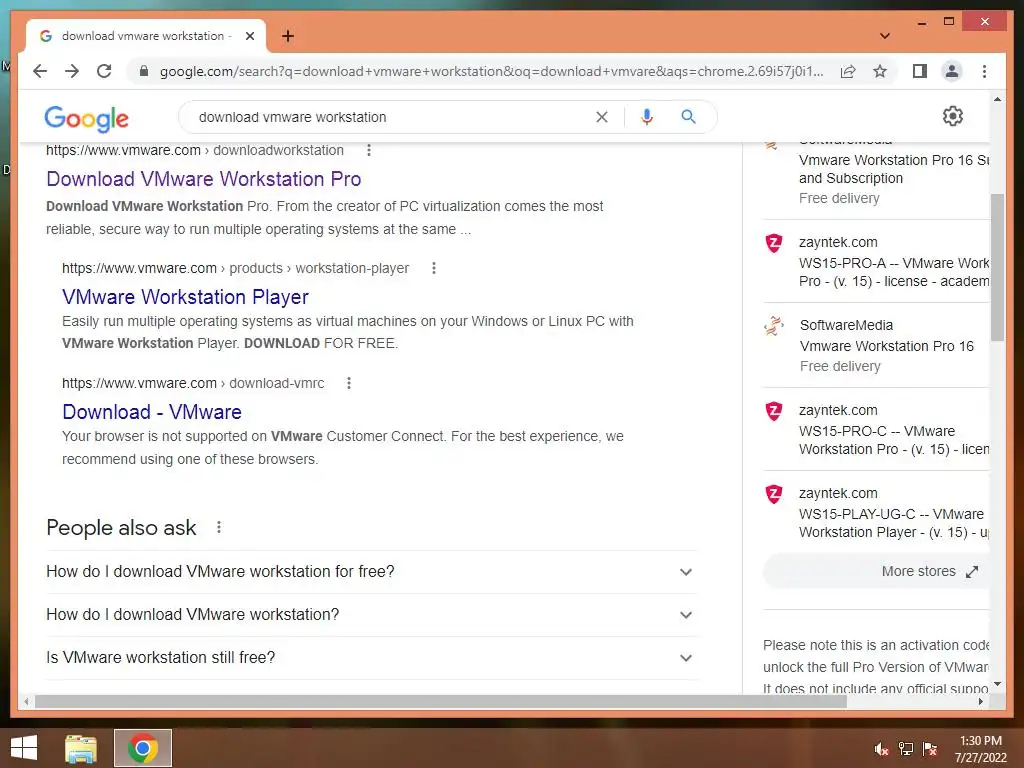Click the horizontal scrollbar thumb
Image resolution: width=1024 pixels, height=768 pixels.
tap(440, 701)
